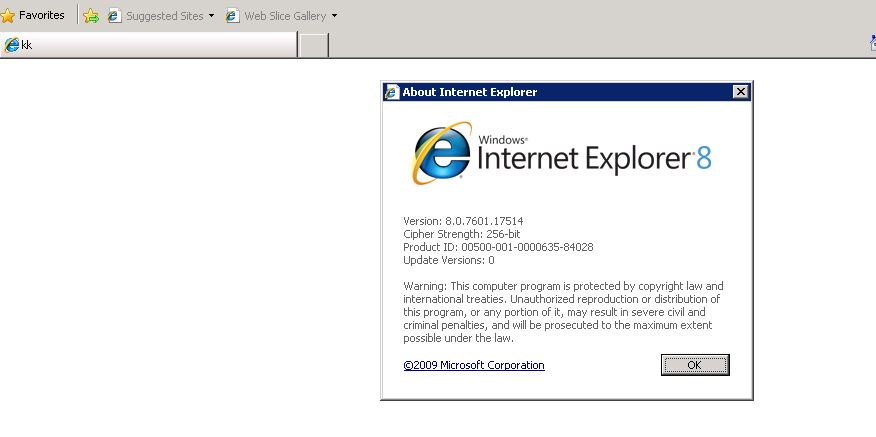Select the "kk" browser tab
The height and width of the screenshot is (437, 876).
[x=148, y=45]
